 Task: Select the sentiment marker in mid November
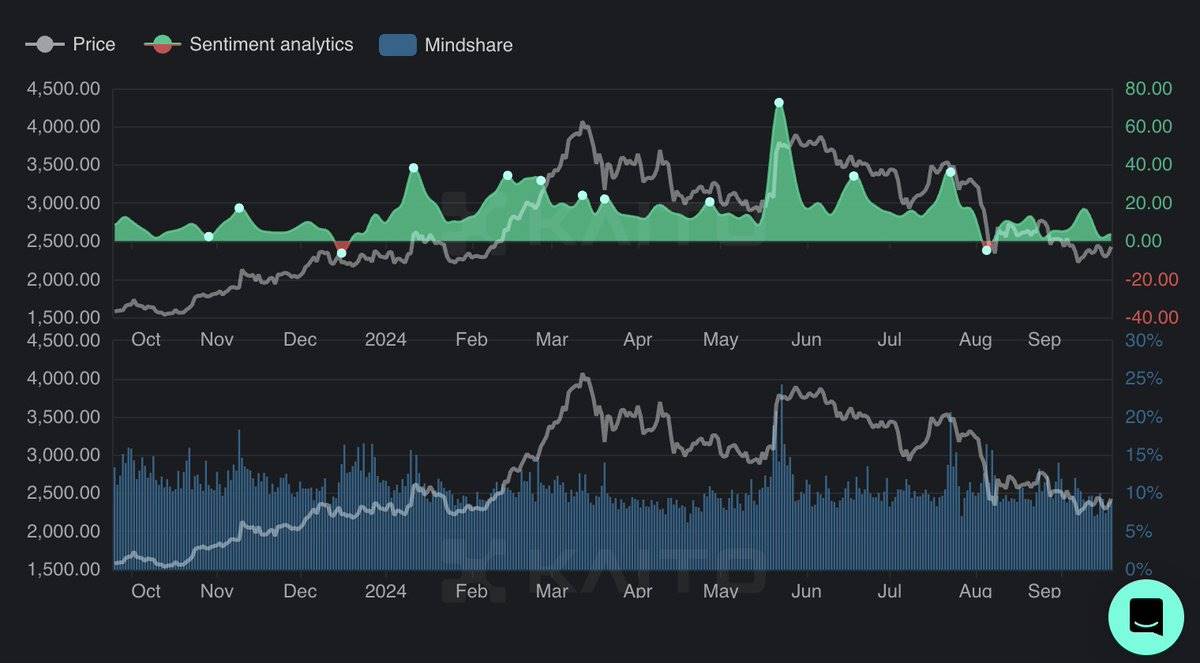tap(239, 208)
